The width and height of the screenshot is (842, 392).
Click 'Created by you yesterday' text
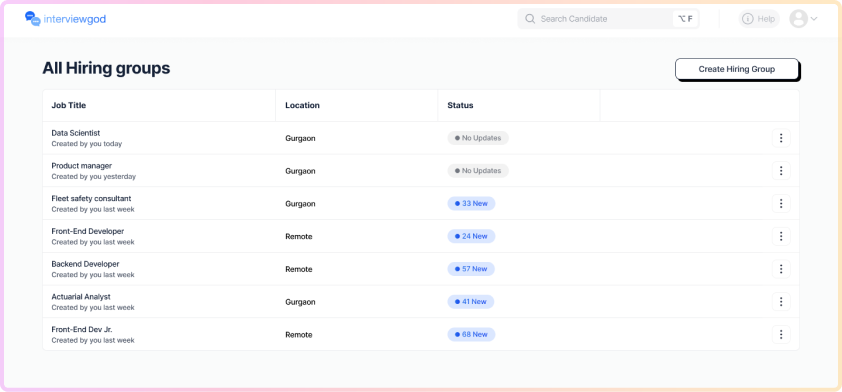tap(93, 177)
